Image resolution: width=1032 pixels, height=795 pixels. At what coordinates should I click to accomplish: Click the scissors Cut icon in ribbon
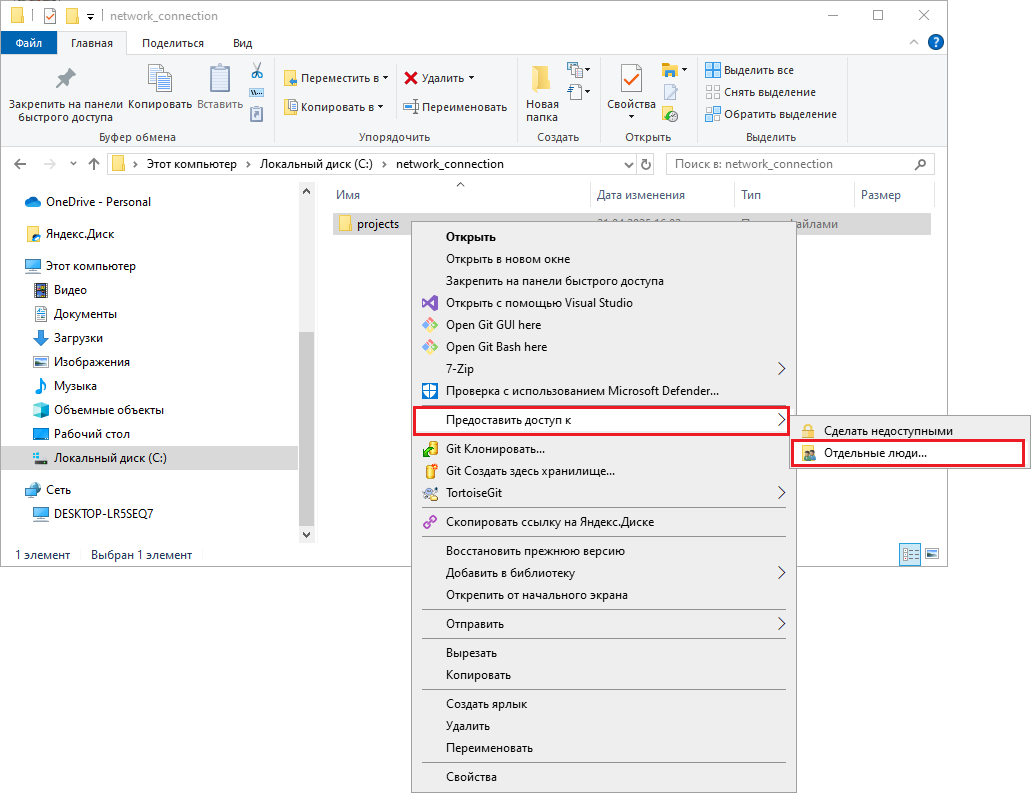click(x=256, y=71)
